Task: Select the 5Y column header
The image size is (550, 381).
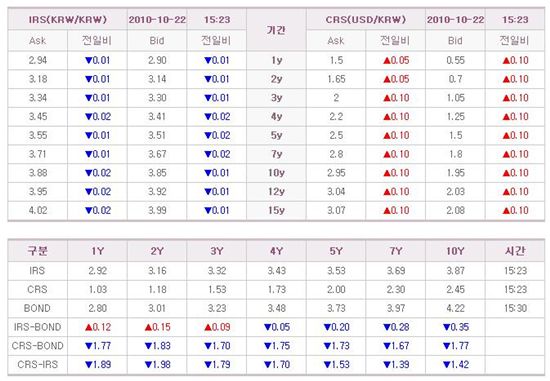Action: click(336, 251)
